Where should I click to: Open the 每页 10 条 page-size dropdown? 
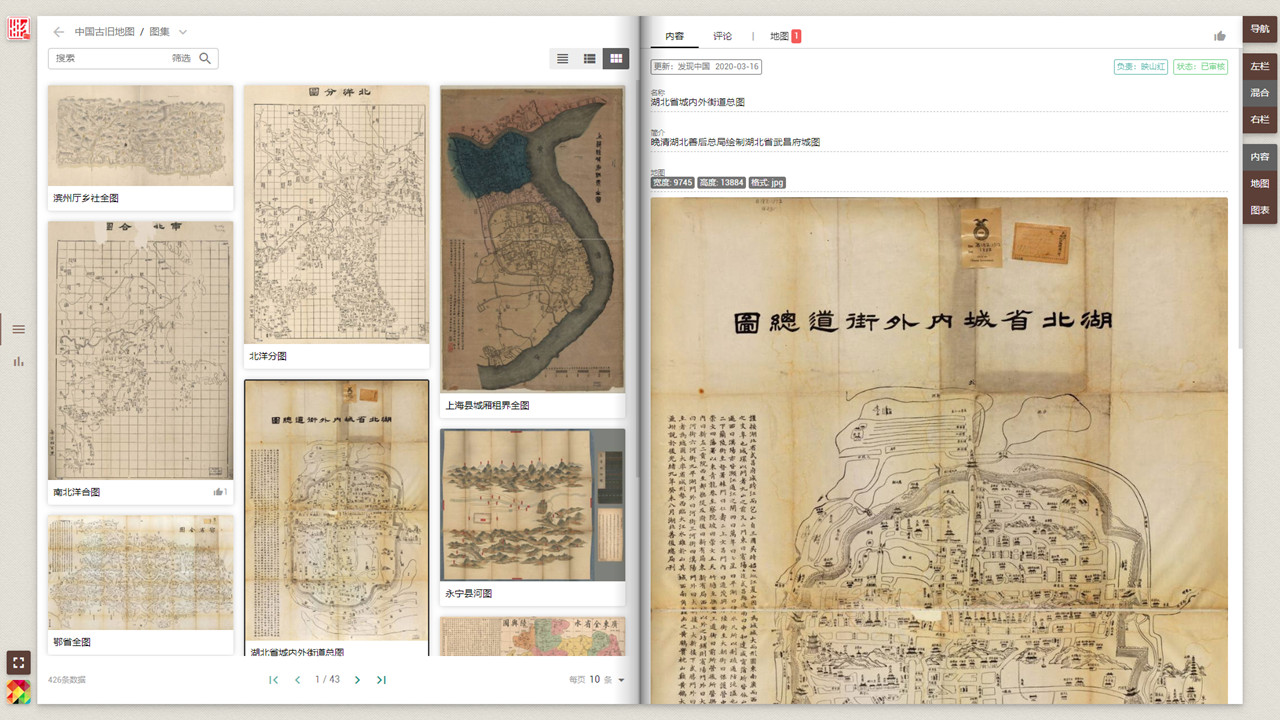[x=597, y=680]
